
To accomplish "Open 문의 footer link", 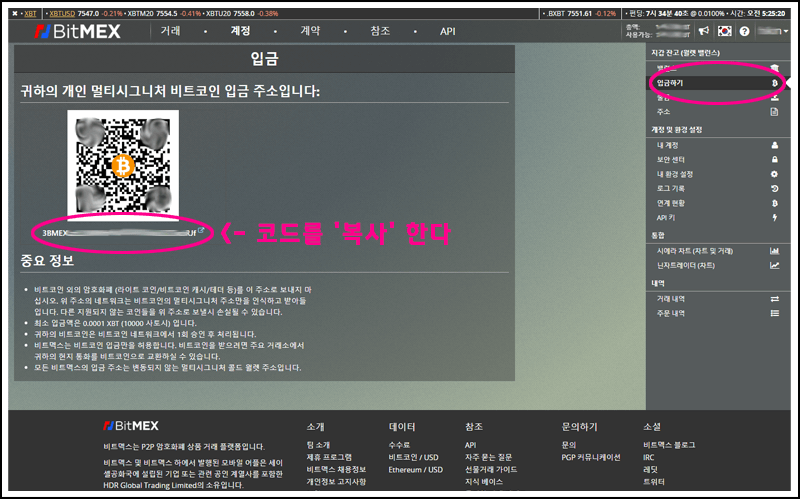I will click(x=568, y=445).
